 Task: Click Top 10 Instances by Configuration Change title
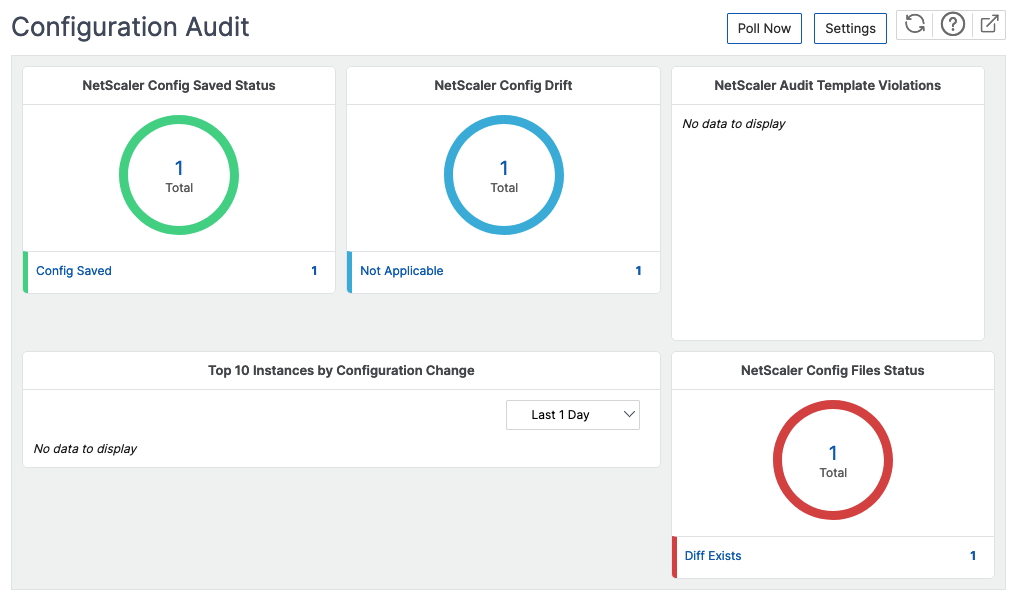pos(341,370)
